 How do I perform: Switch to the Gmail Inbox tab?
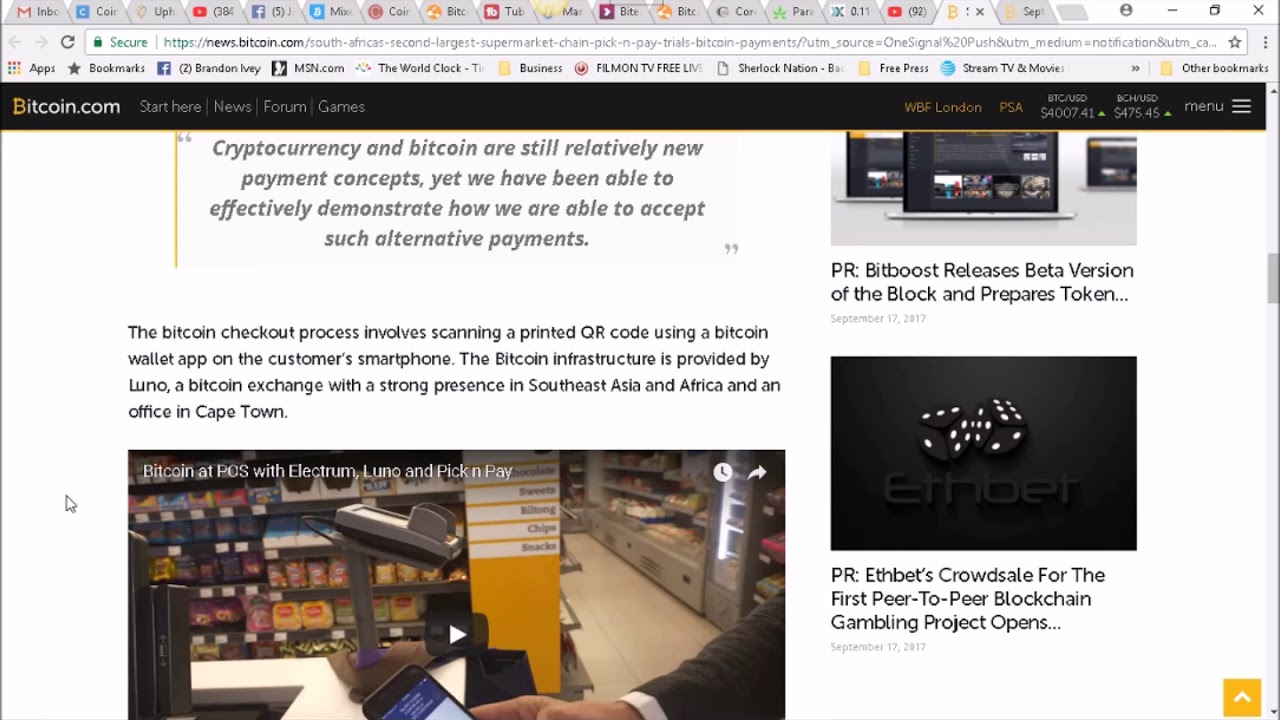[x=38, y=12]
